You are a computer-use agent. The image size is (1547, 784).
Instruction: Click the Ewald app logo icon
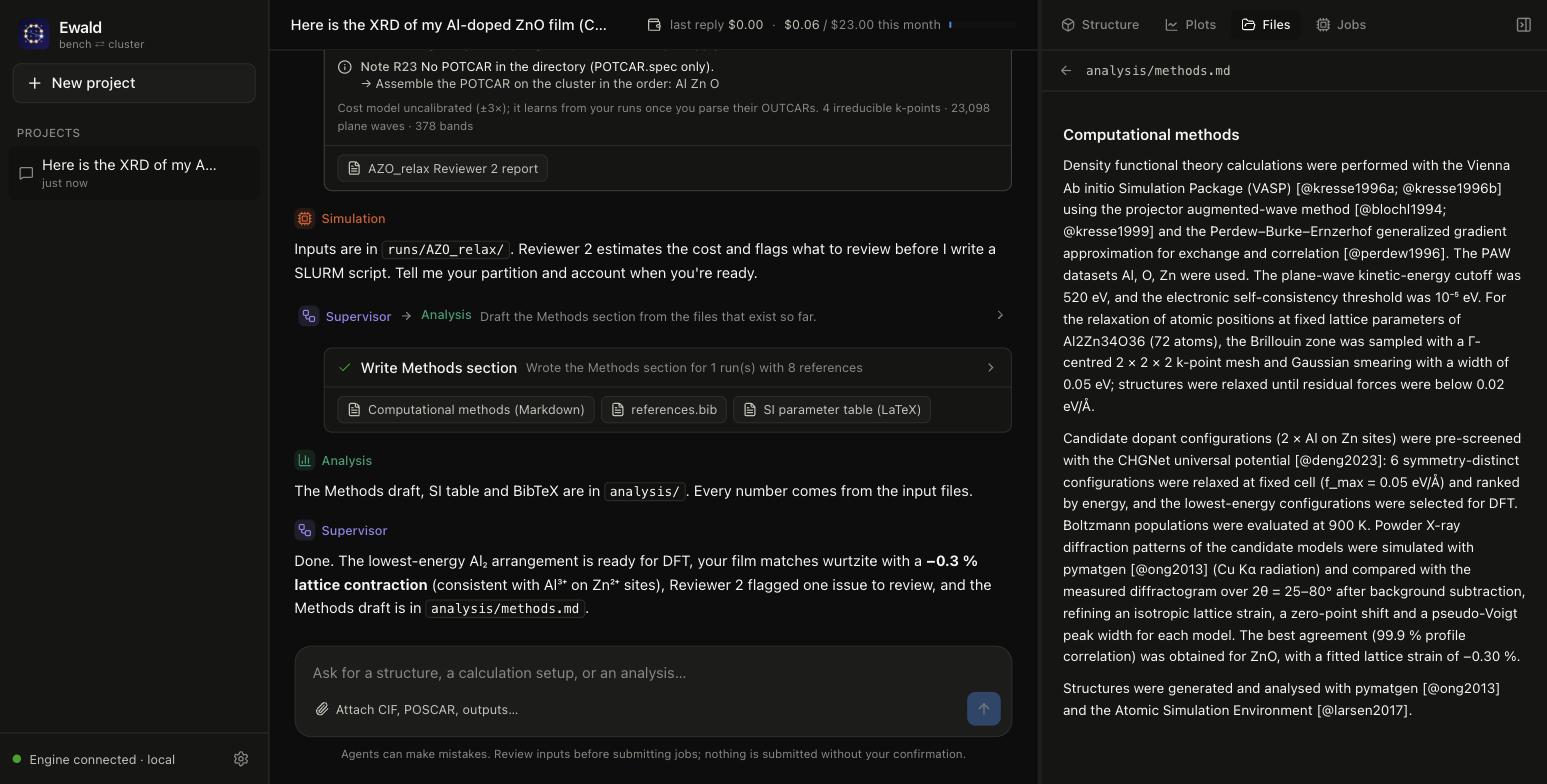34,34
